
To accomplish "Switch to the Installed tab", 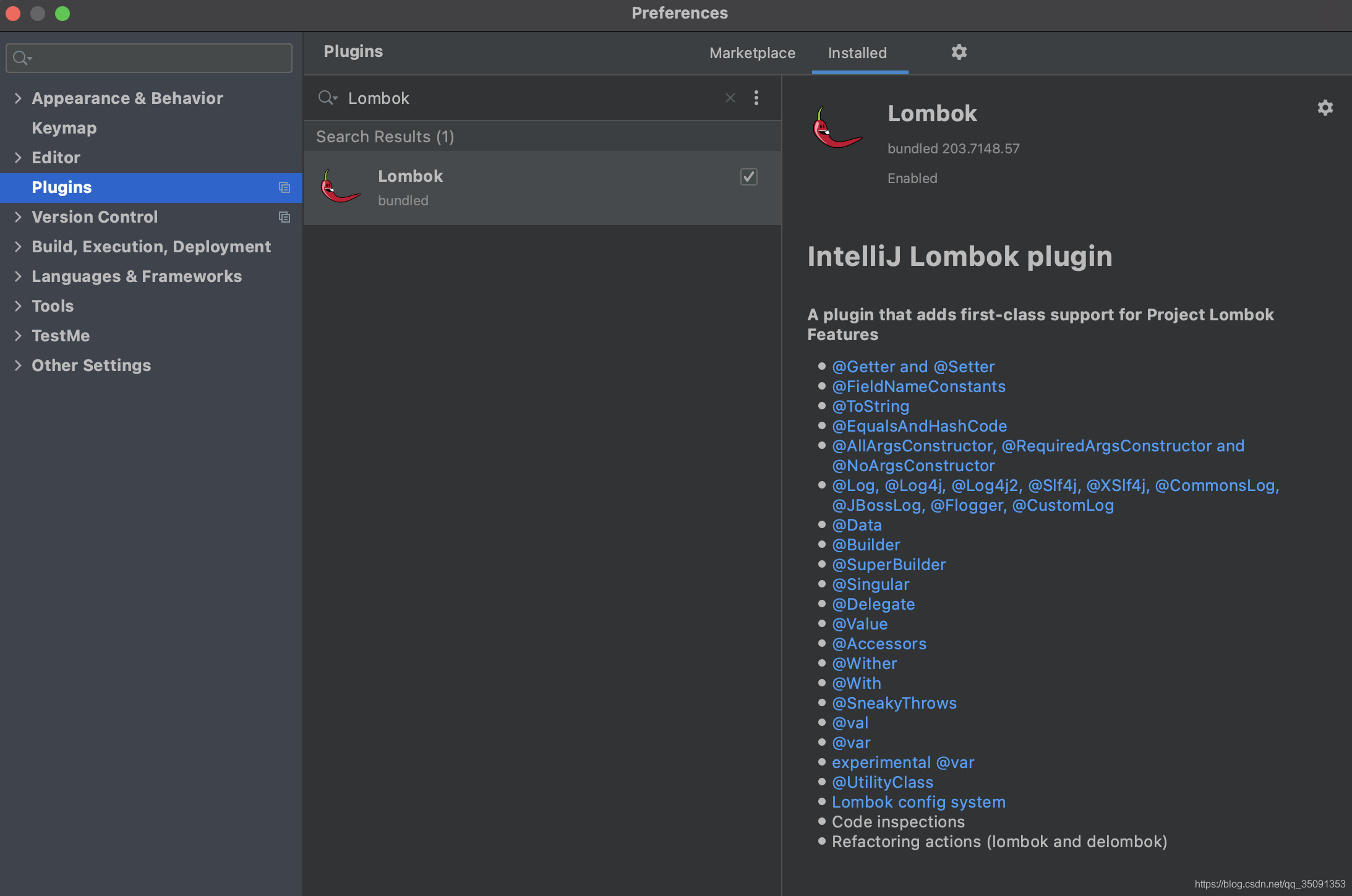I will coord(857,53).
